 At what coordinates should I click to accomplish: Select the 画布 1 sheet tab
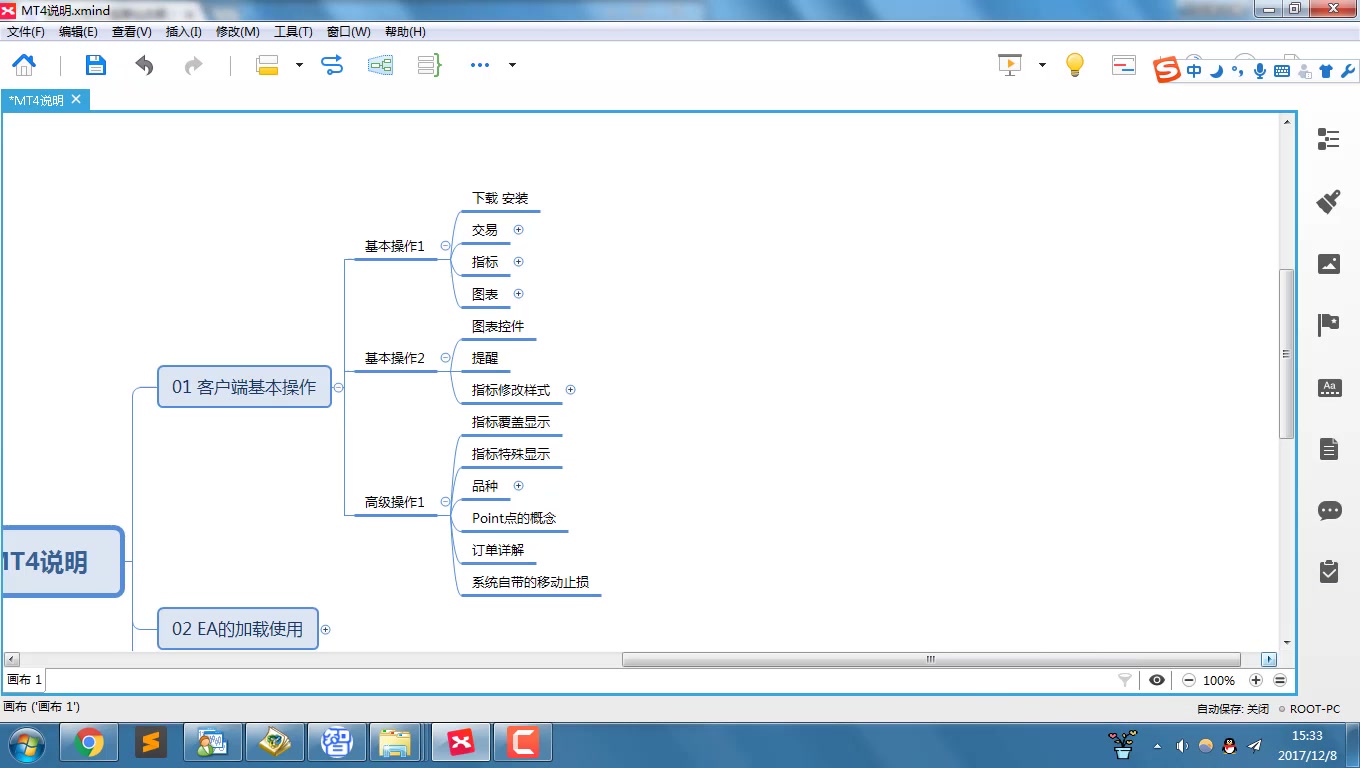pyautogui.click(x=25, y=680)
